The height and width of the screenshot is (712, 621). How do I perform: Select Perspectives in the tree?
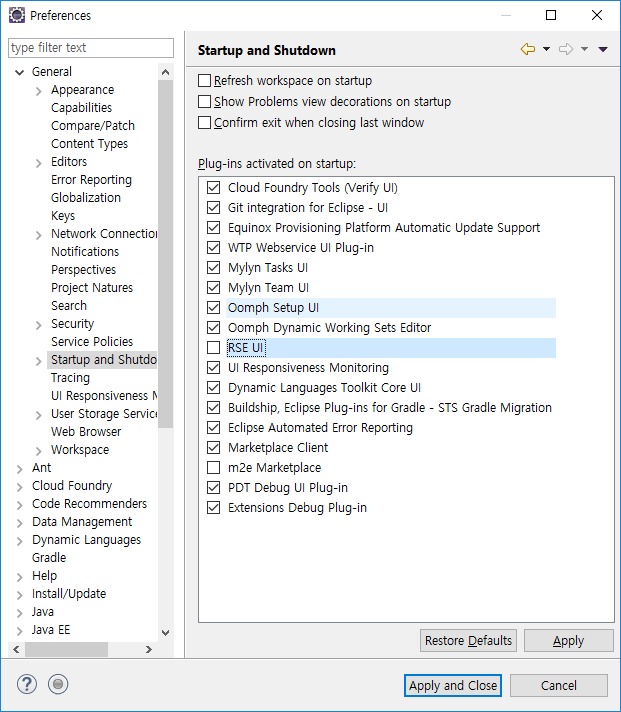pyautogui.click(x=84, y=269)
